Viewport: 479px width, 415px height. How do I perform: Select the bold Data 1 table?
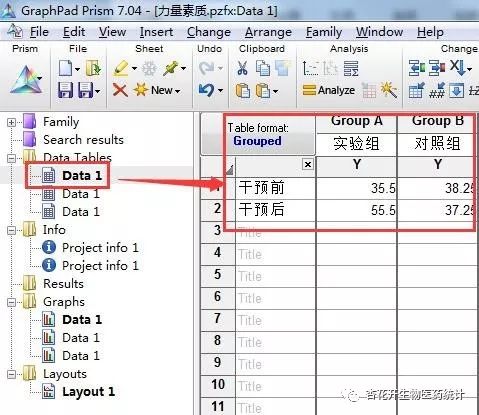[82, 176]
